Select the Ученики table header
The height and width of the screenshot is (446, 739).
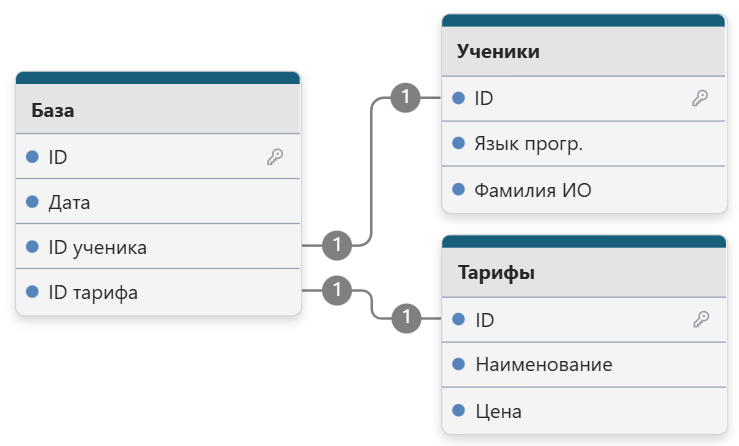[x=583, y=51]
